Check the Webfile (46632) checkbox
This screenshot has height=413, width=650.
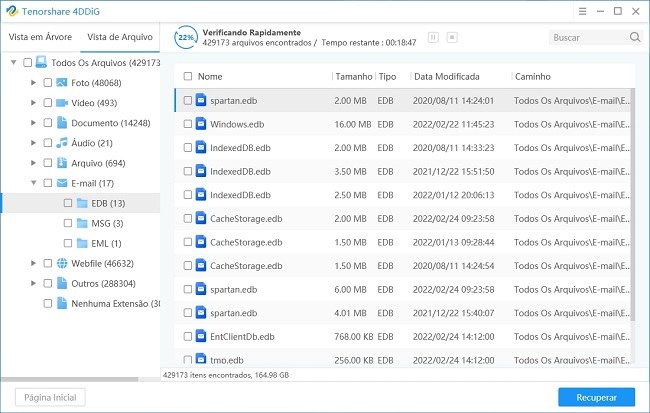(48, 263)
